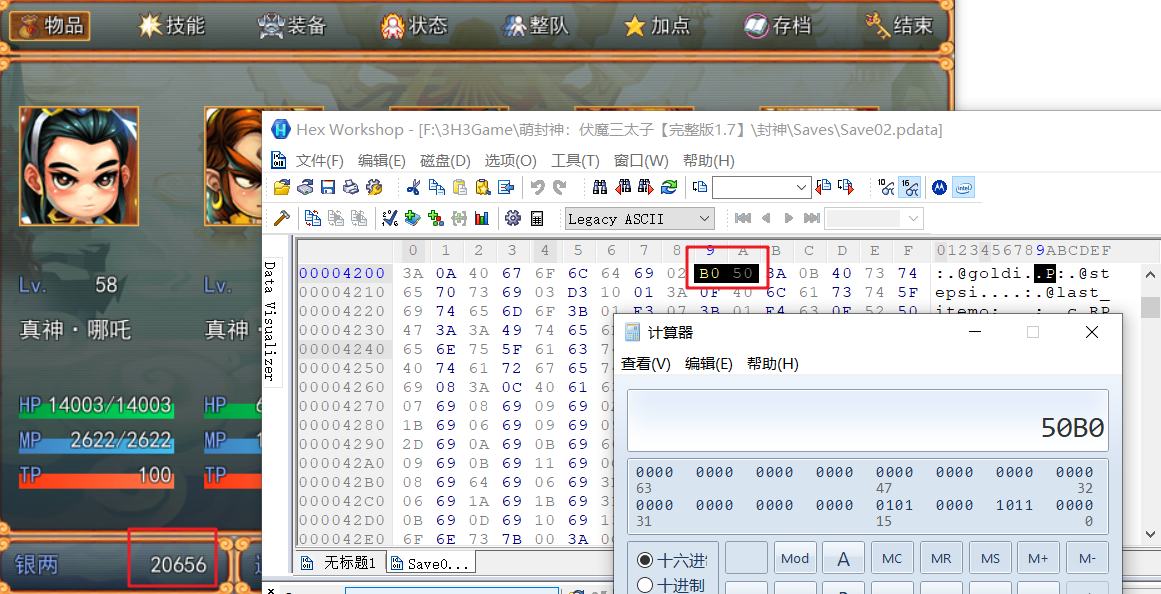This screenshot has width=1161, height=594.
Task: Save the file with the floppy icon
Action: click(328, 187)
